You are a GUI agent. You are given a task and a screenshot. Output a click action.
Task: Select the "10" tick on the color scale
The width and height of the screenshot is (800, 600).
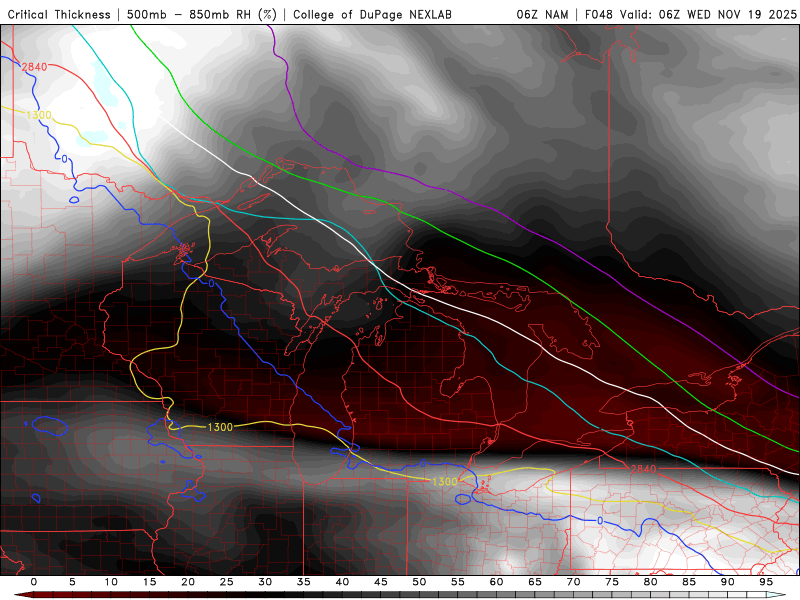[111, 582]
